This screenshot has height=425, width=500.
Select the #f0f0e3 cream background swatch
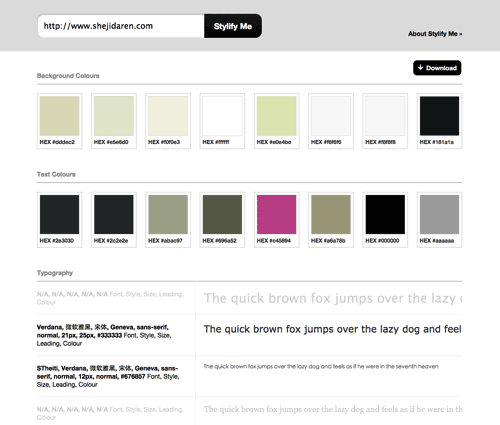tap(168, 121)
